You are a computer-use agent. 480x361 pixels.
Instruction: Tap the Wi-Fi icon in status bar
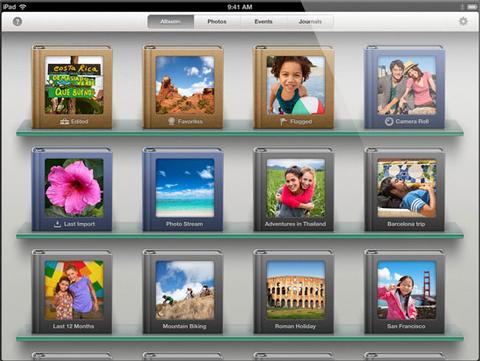point(23,7)
